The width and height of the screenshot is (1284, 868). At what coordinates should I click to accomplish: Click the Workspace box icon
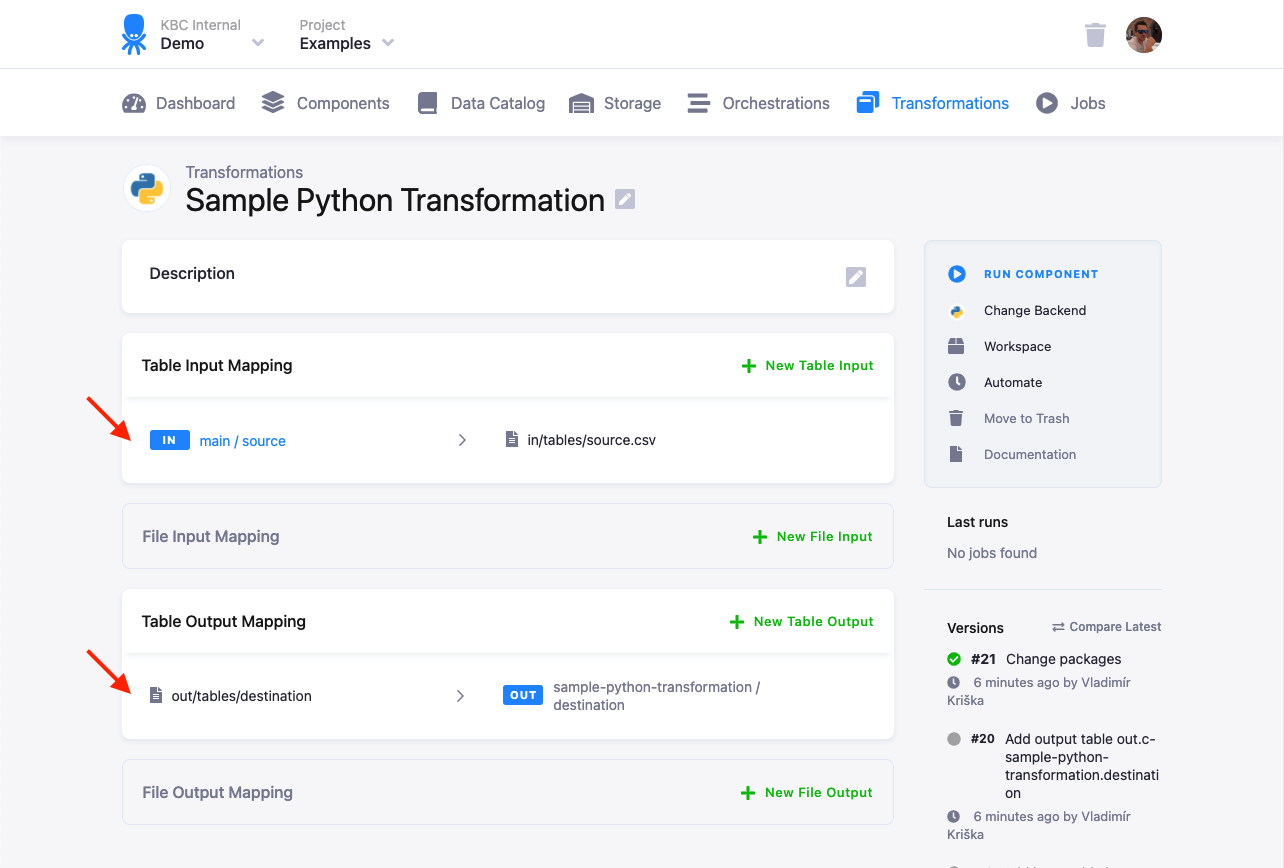pyautogui.click(x=957, y=346)
